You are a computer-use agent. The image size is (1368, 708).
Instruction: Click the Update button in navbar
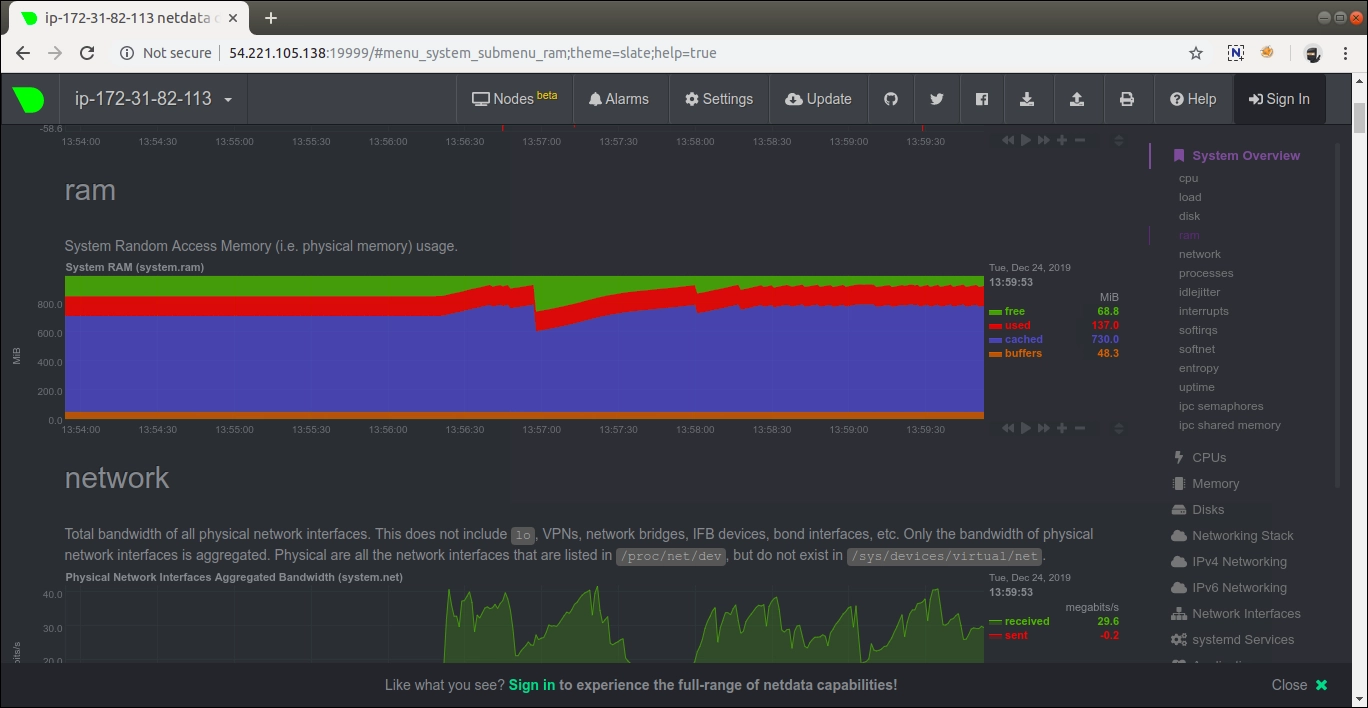[818, 99]
